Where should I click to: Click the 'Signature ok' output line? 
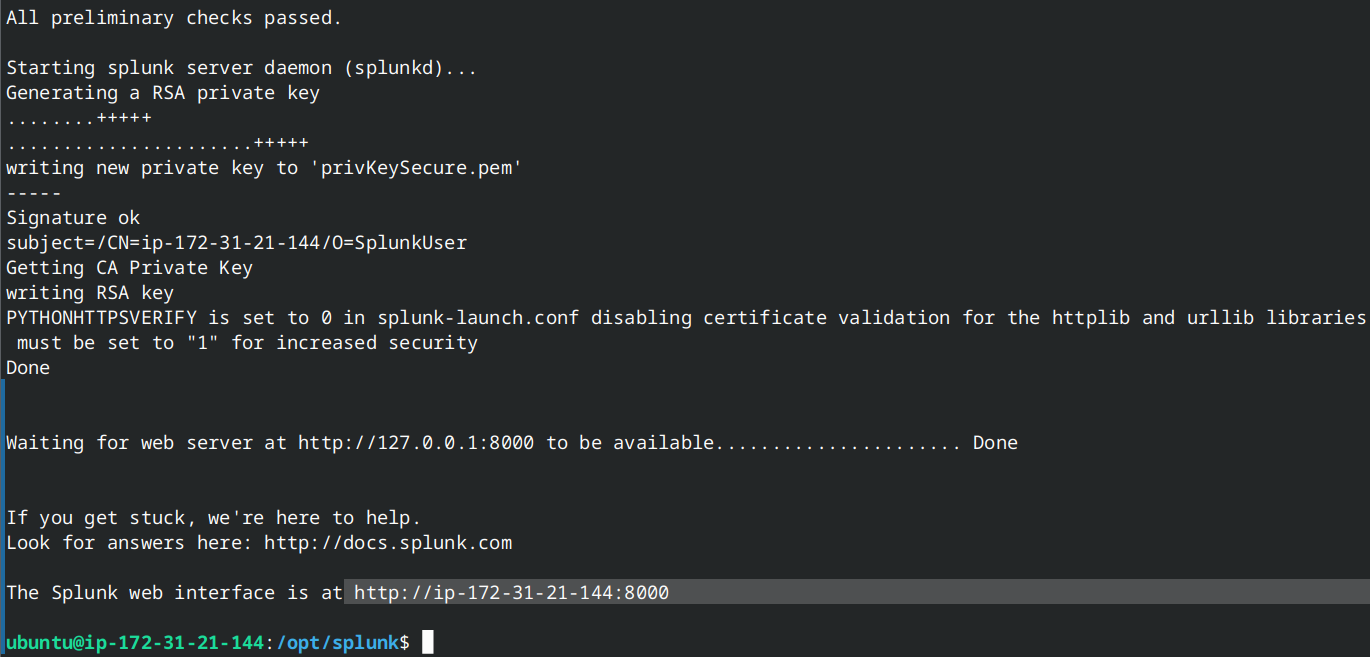(x=73, y=218)
